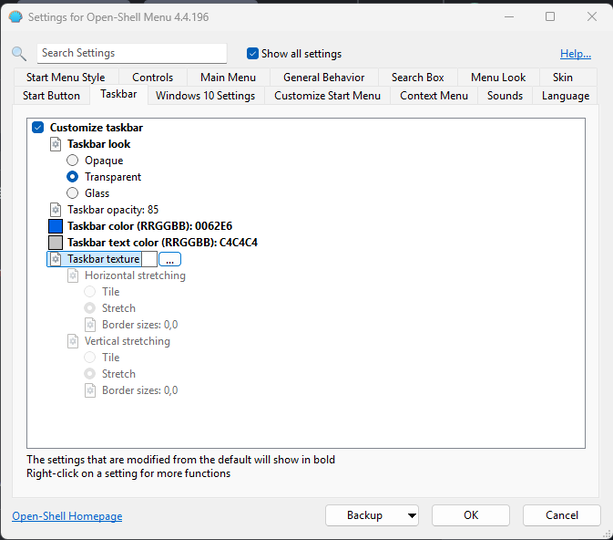
Task: Visit the Open-Shell Homepage link
Action: 67,516
